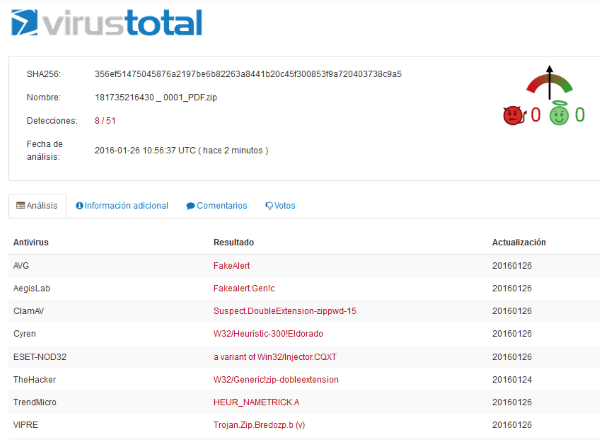600x440 pixels.
Task: Click W32/Heuristic-300!Eldorado result
Action: 268,334
